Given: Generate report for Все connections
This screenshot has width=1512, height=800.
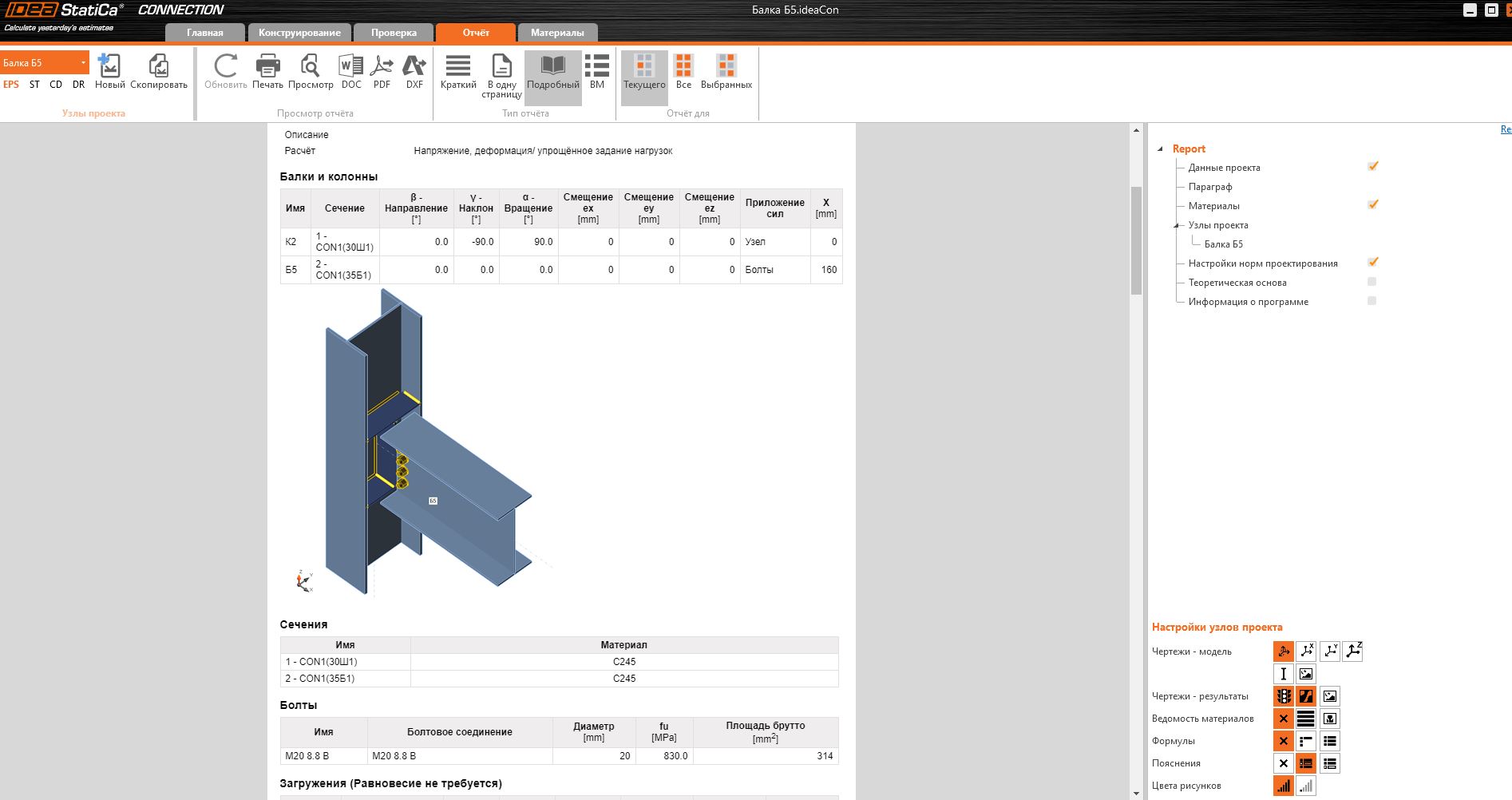Looking at the screenshot, I should (683, 71).
